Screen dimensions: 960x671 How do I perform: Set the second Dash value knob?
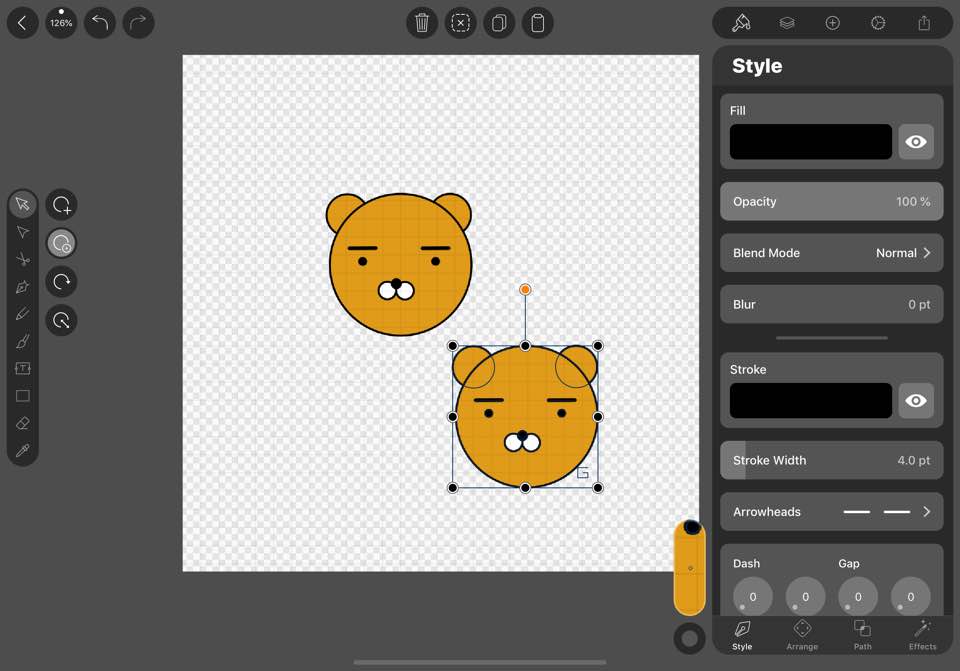pos(805,596)
